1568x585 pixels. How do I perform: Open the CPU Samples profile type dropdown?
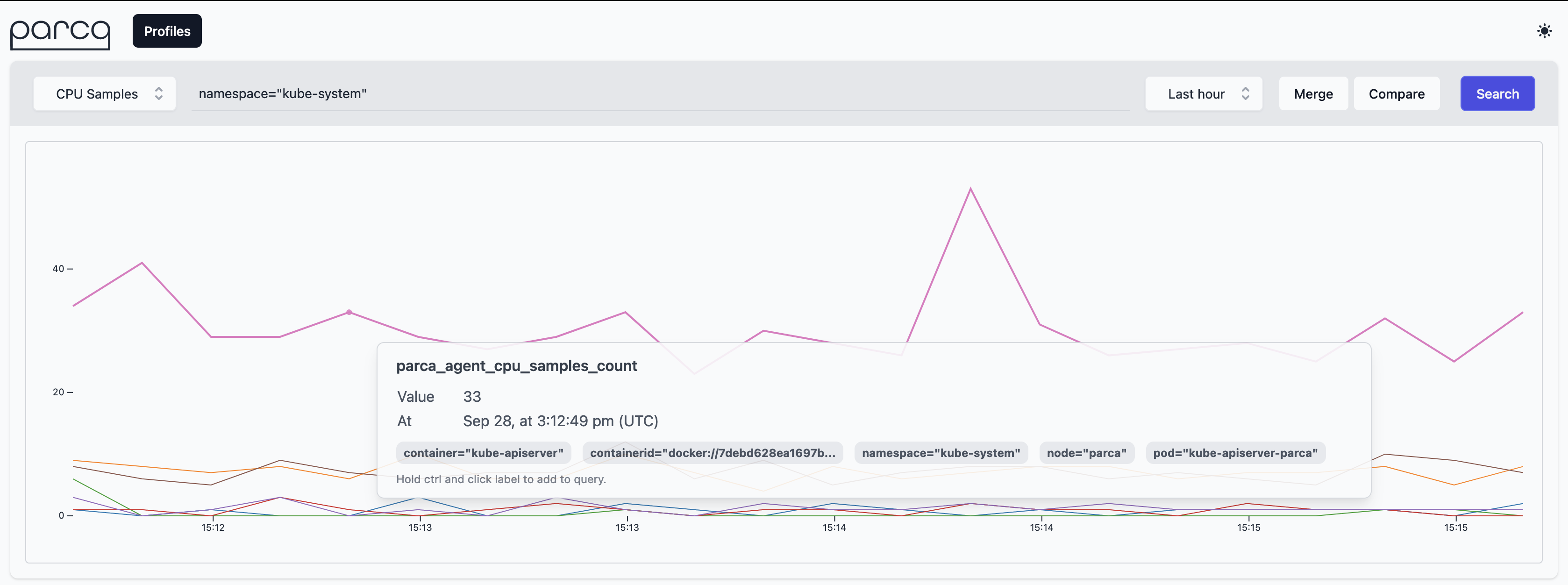click(105, 94)
